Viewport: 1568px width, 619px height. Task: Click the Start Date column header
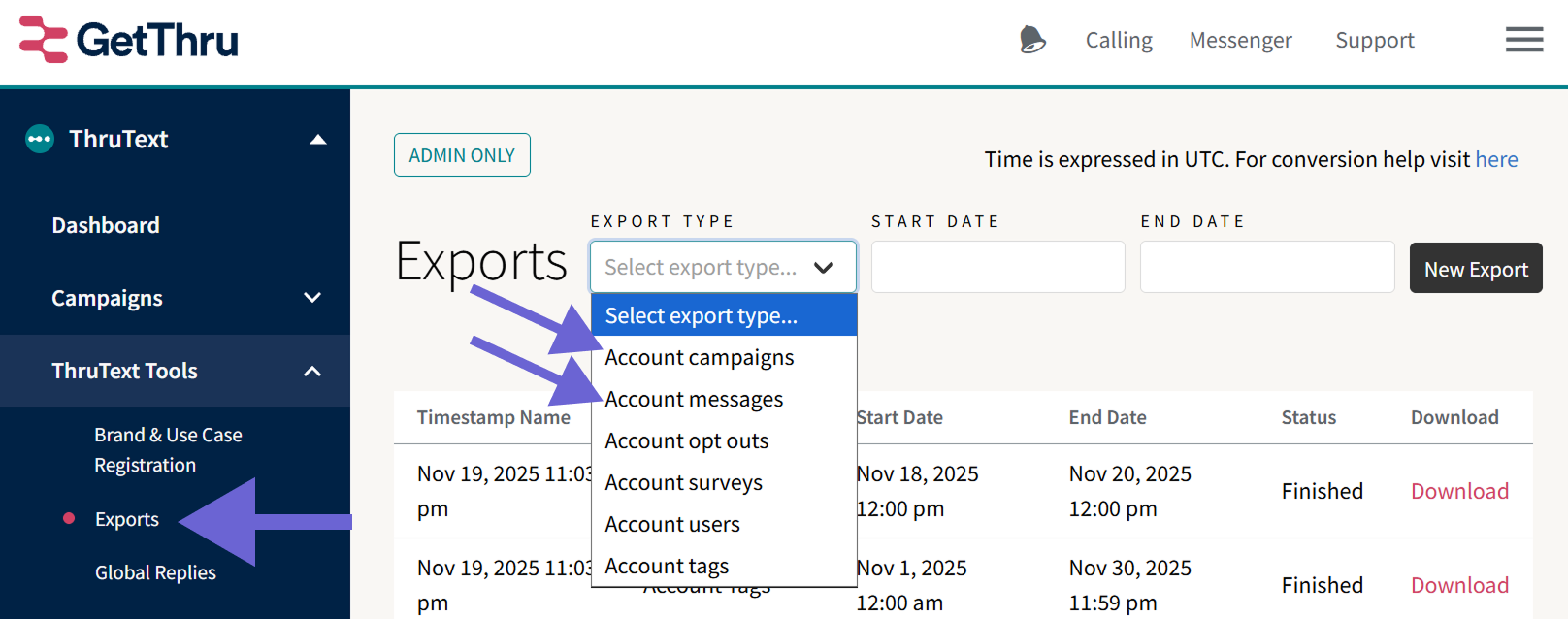(x=899, y=417)
